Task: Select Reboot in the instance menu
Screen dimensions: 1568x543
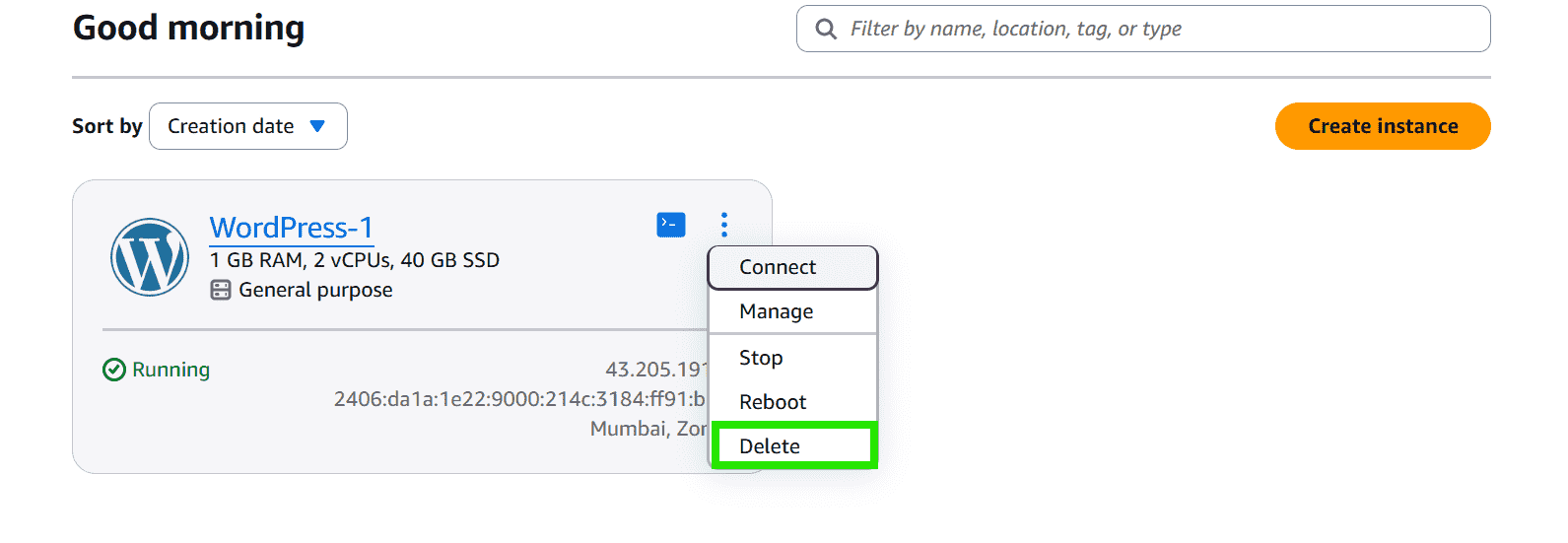Action: tap(792, 402)
